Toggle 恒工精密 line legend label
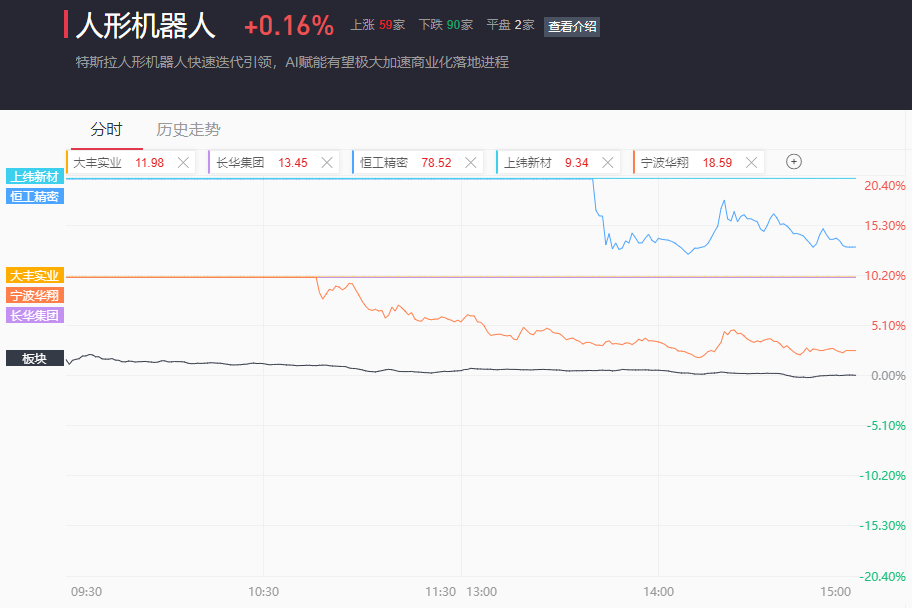 [35, 196]
